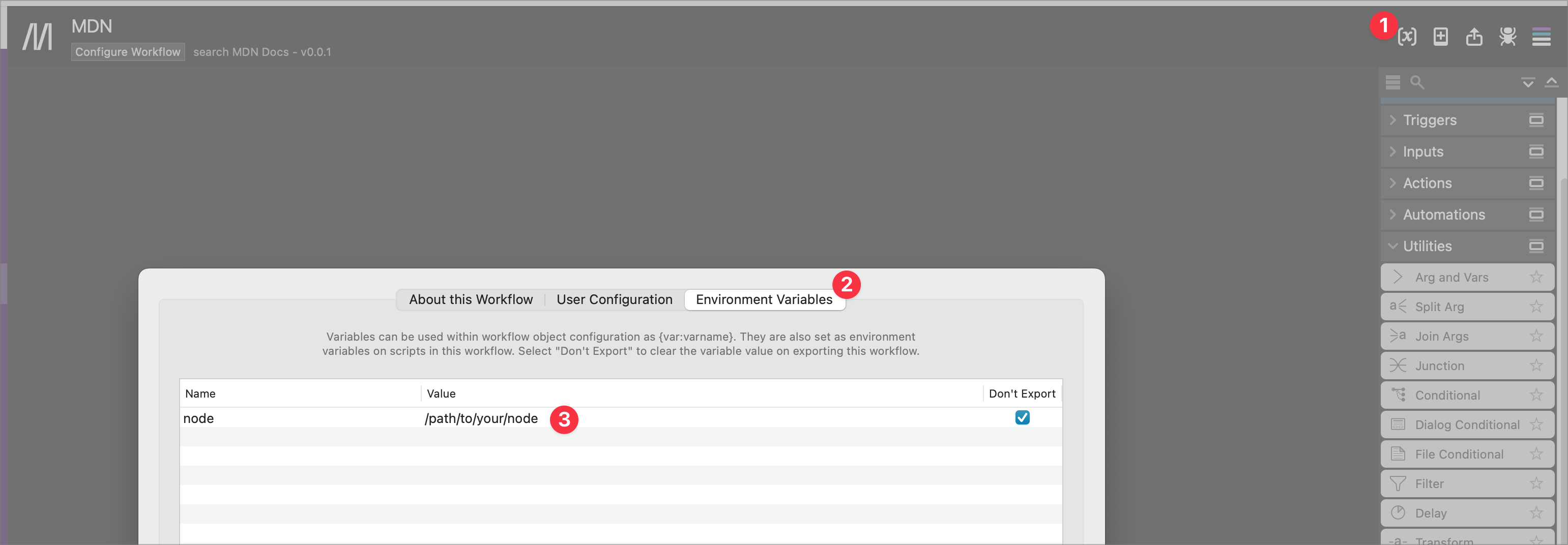Expand all palette categories chevron
Viewport: 1568px width, 545px height.
[1527, 83]
